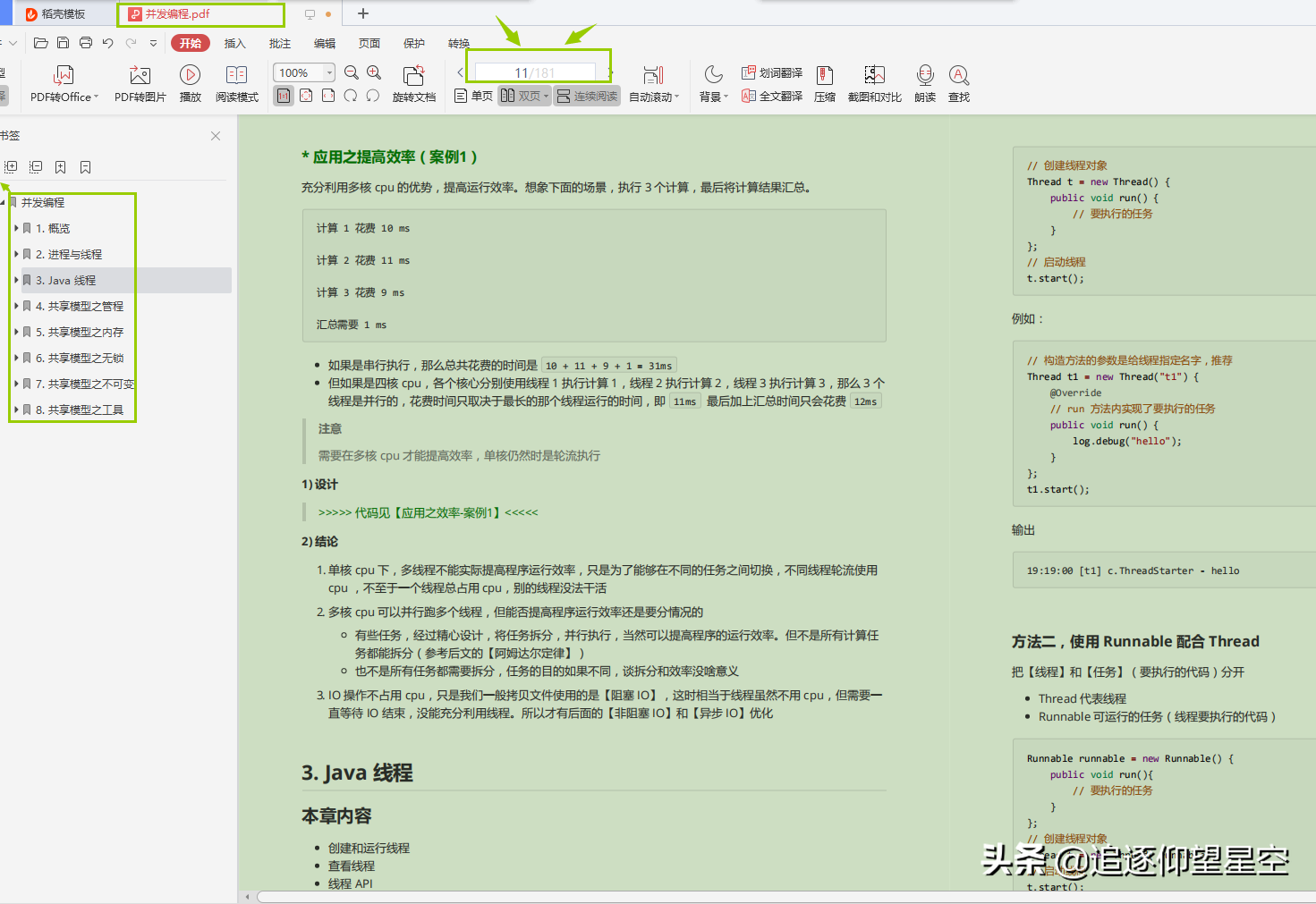The height and width of the screenshot is (904, 1316).
Task: Open 查找 search tool
Action: tap(959, 84)
